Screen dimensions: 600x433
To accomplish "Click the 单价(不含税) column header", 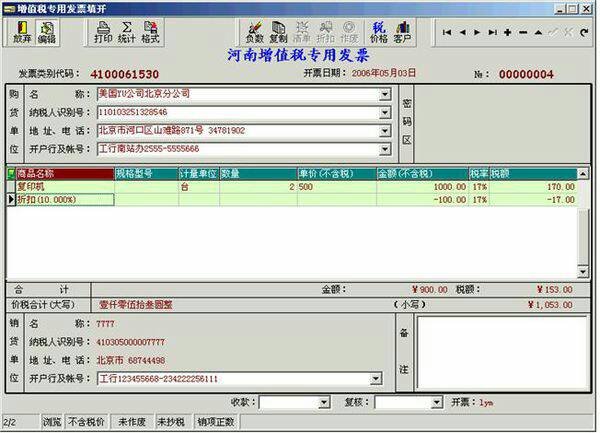I will pyautogui.click(x=337, y=174).
